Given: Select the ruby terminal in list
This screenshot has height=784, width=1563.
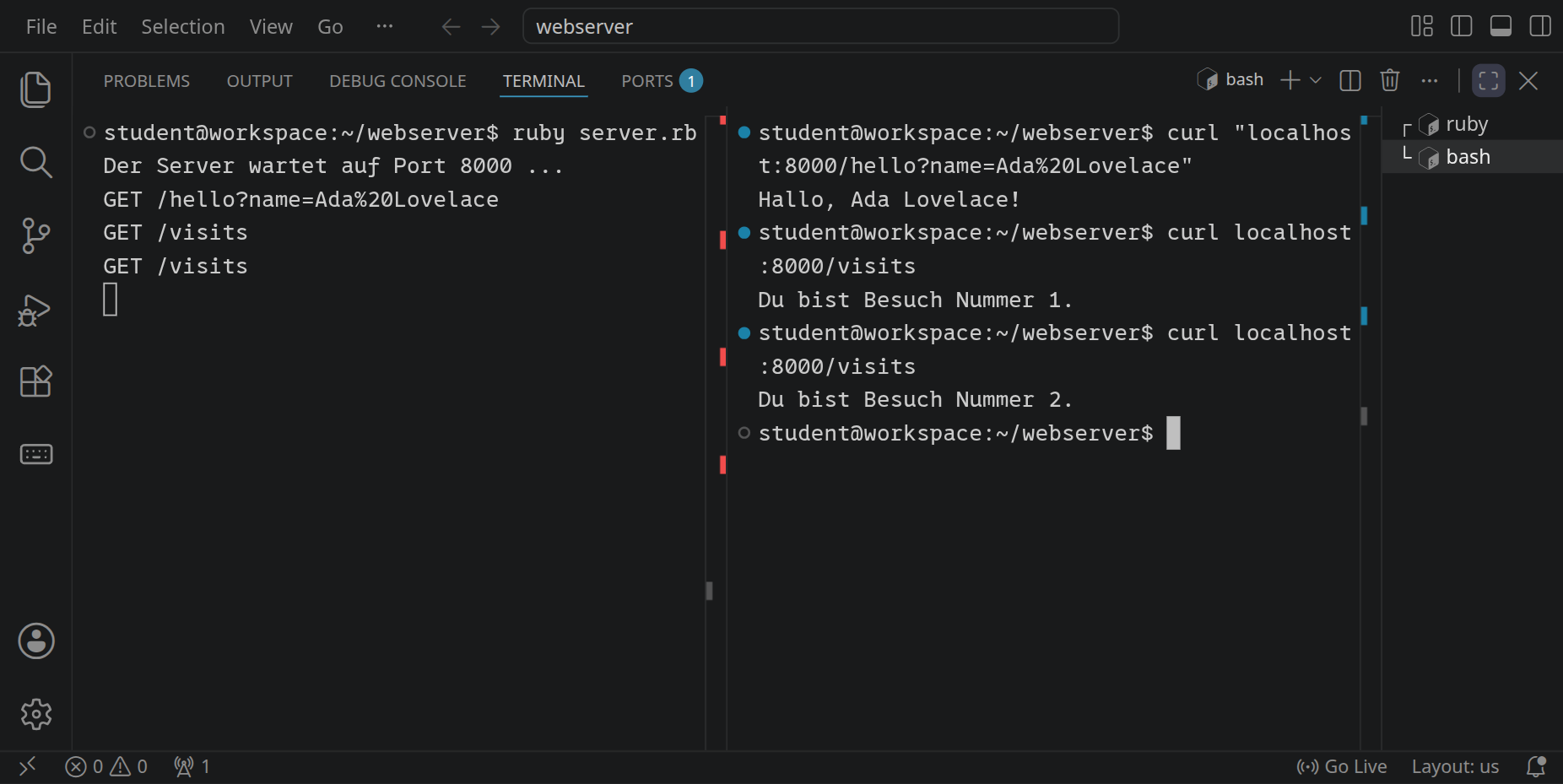Looking at the screenshot, I should click(1472, 124).
